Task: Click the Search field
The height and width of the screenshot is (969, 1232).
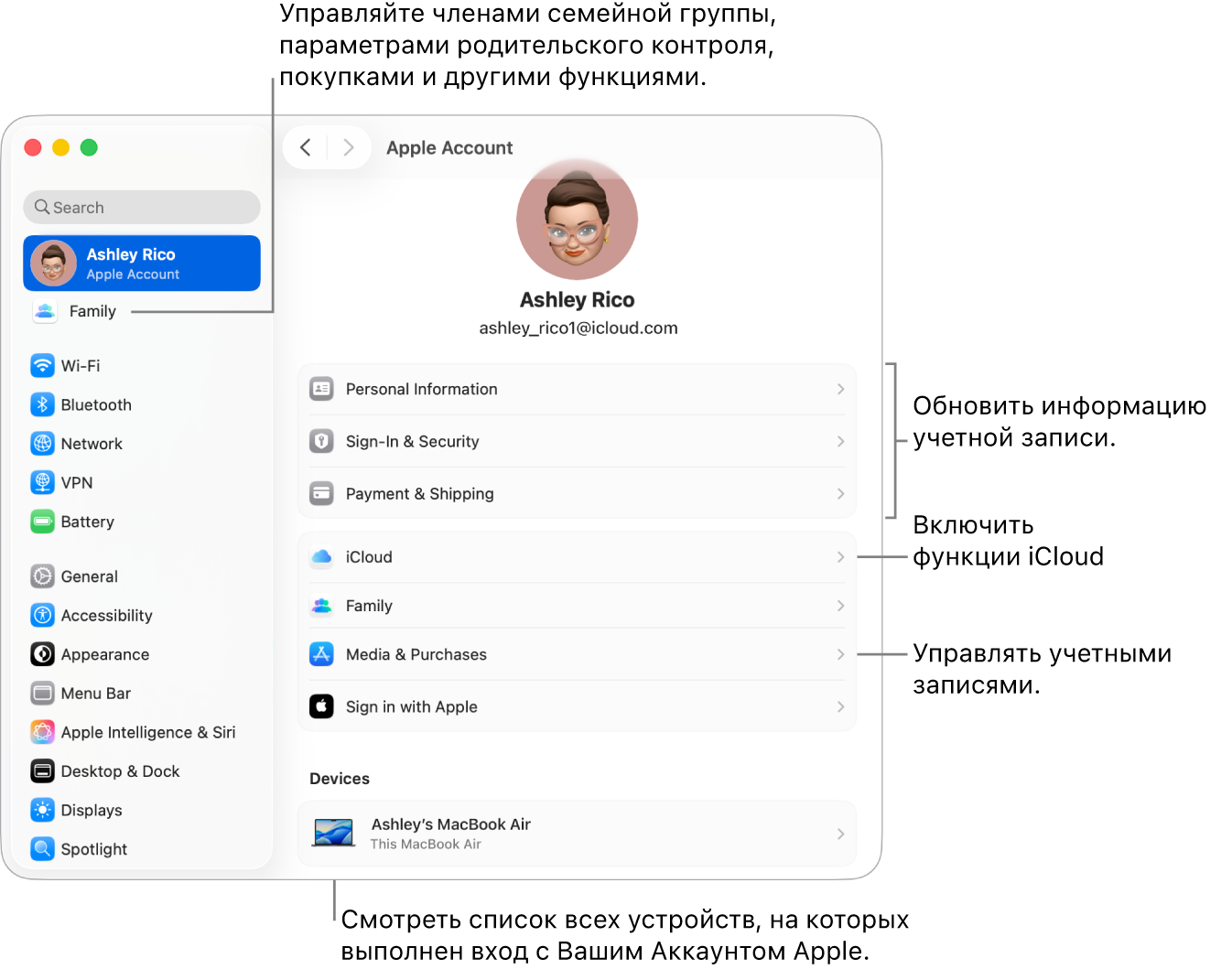Action: tap(141, 207)
